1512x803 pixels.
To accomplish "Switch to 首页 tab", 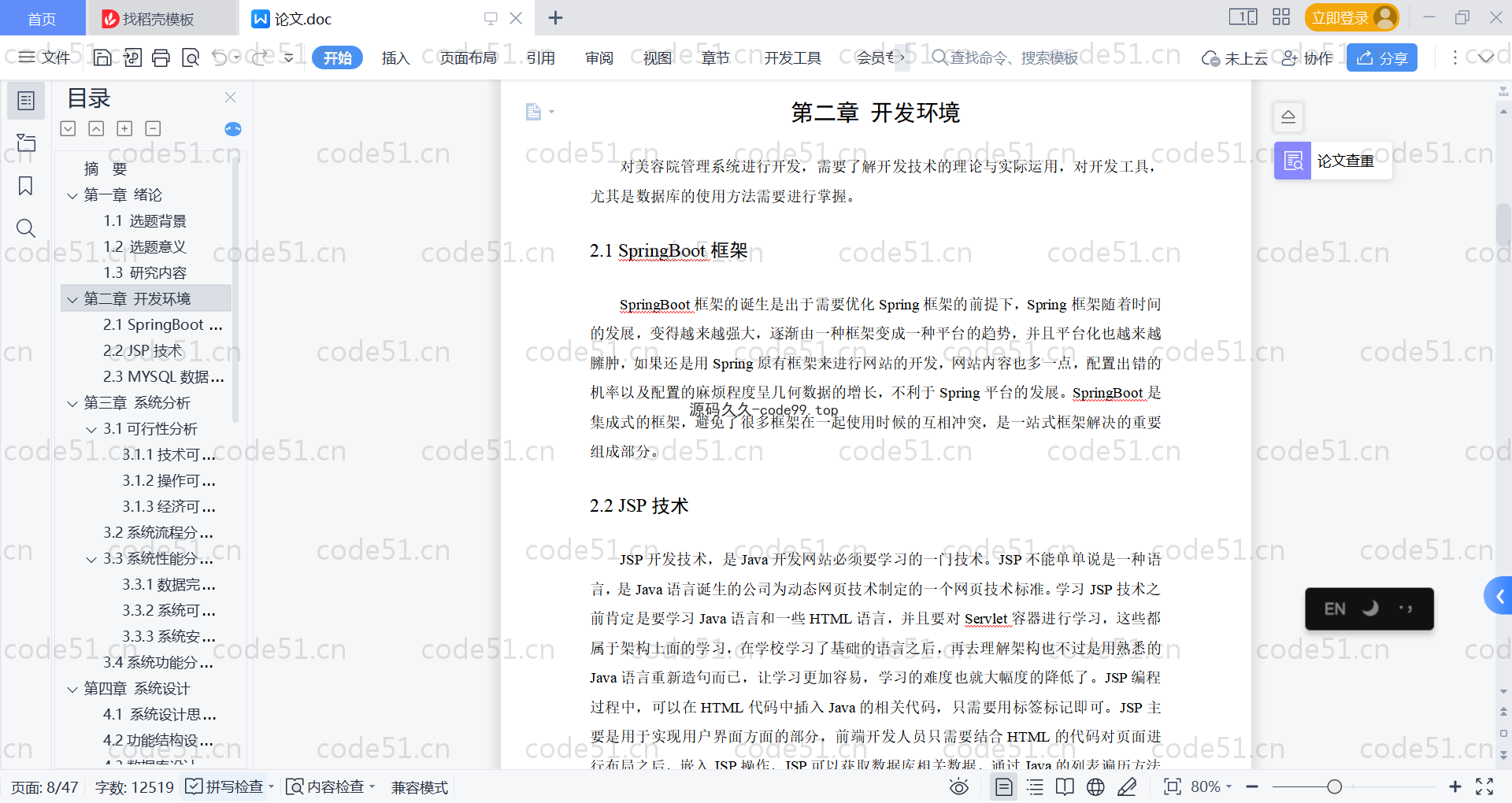I will [42, 18].
